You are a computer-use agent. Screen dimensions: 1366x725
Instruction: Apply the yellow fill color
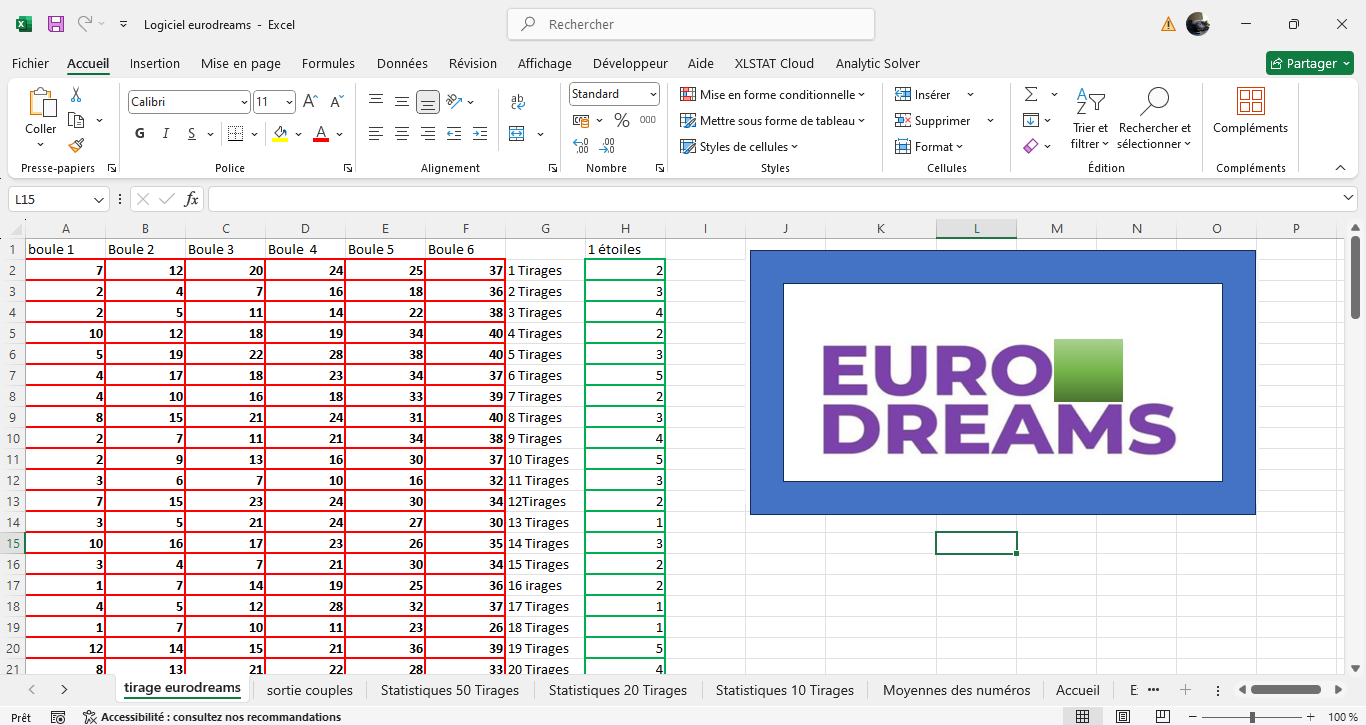[x=280, y=134]
